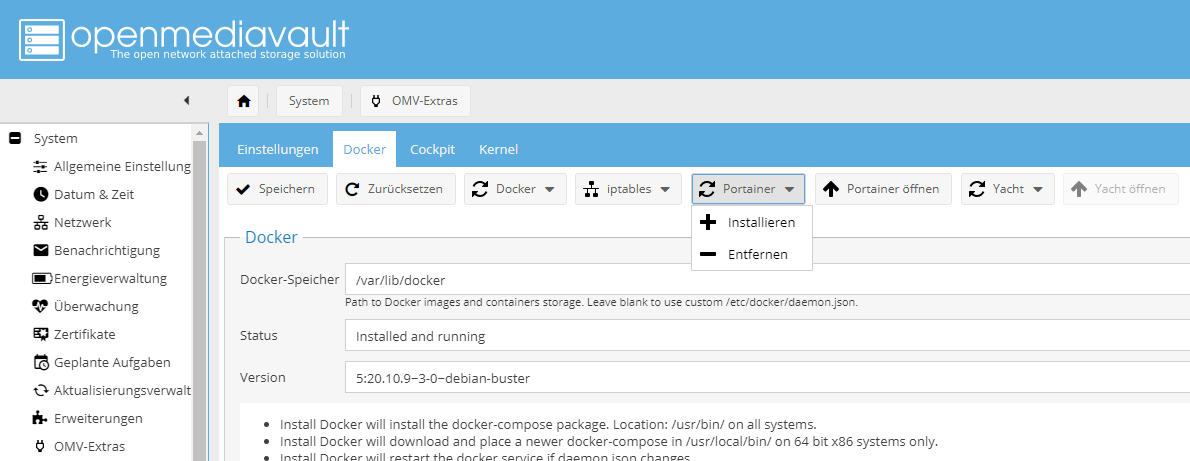Open Überwachung in the sidebar
Viewport: 1190px width, 461px height.
pyautogui.click(x=96, y=306)
